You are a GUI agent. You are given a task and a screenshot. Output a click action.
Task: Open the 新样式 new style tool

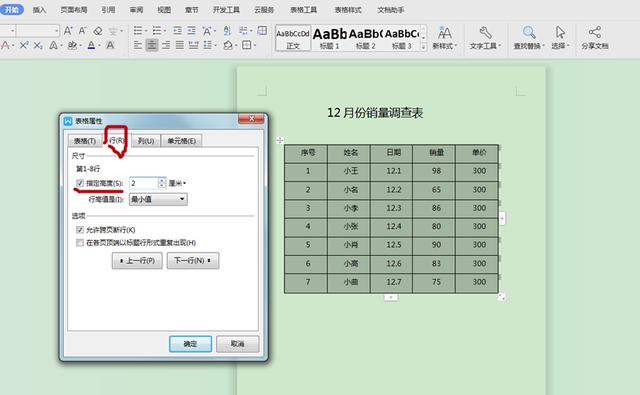(x=444, y=38)
